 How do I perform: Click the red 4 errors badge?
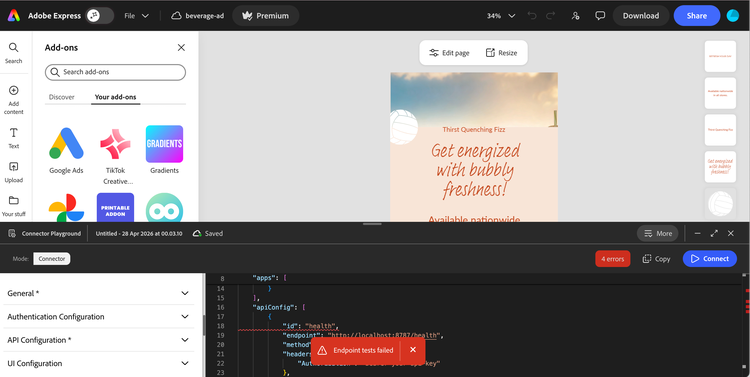point(612,259)
